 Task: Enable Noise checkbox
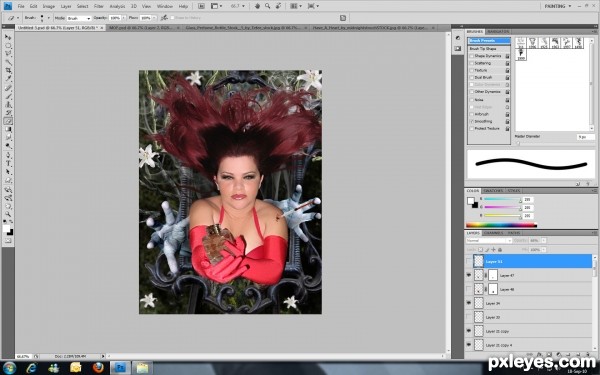tap(472, 99)
